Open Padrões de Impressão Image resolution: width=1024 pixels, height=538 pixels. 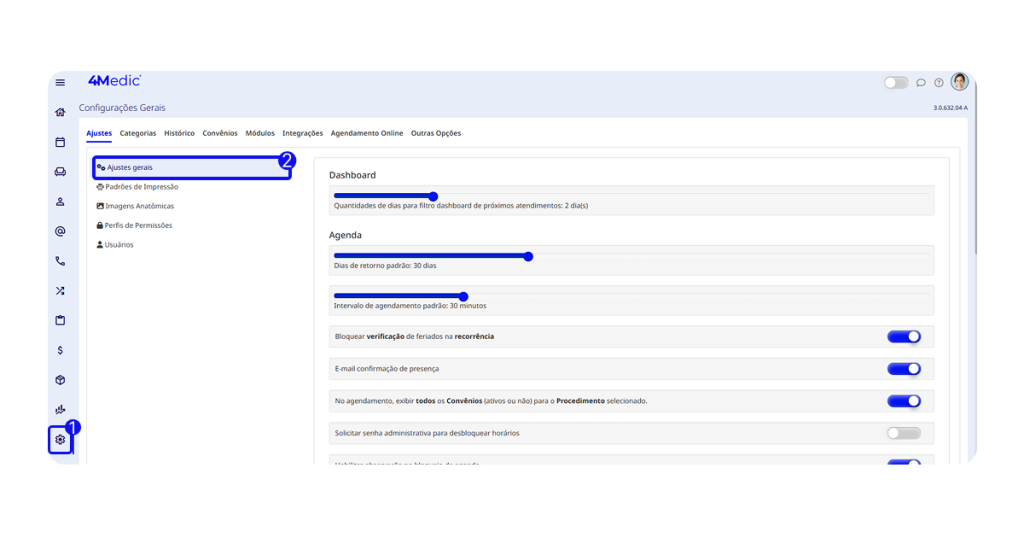[137, 187]
